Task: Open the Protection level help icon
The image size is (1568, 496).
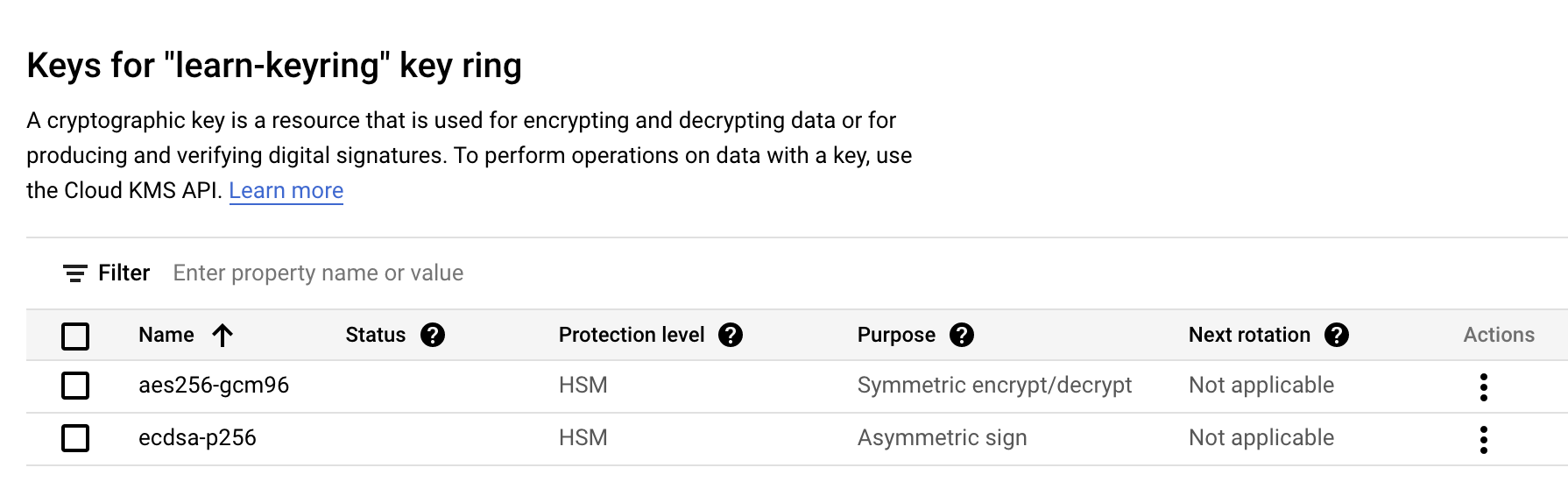Action: [731, 335]
